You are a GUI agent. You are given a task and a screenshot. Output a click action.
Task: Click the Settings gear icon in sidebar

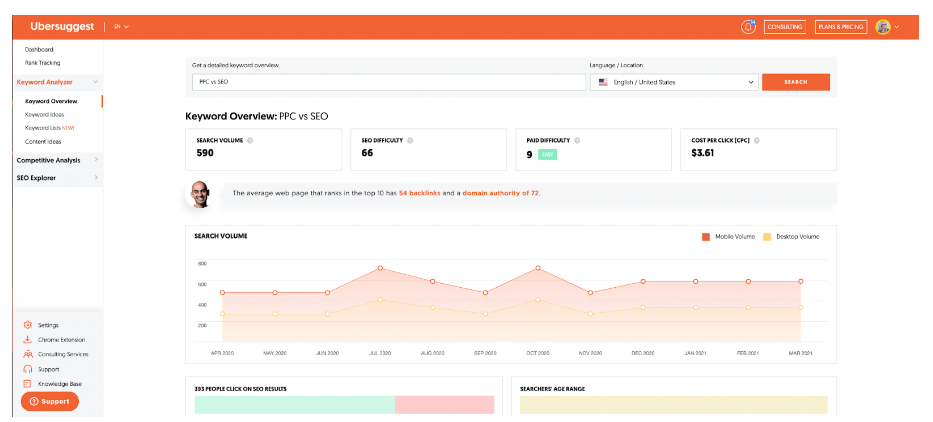[x=28, y=325]
